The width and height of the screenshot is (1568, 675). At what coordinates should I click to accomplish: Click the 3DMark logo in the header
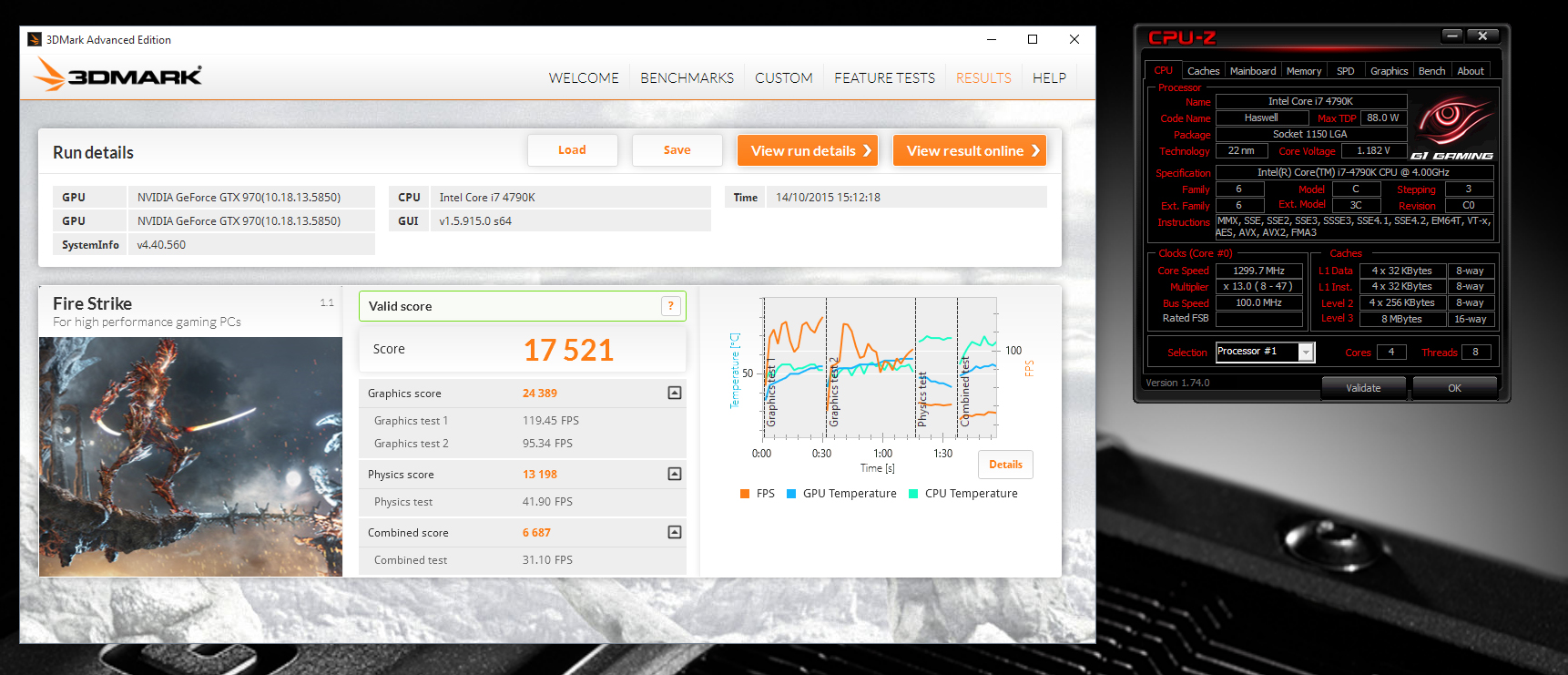click(118, 75)
